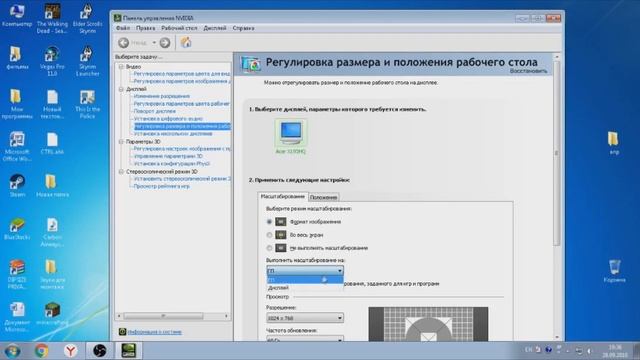This screenshot has width=640, height=360.
Task: Open the Рабочий стол menu
Action: pyautogui.click(x=179, y=28)
